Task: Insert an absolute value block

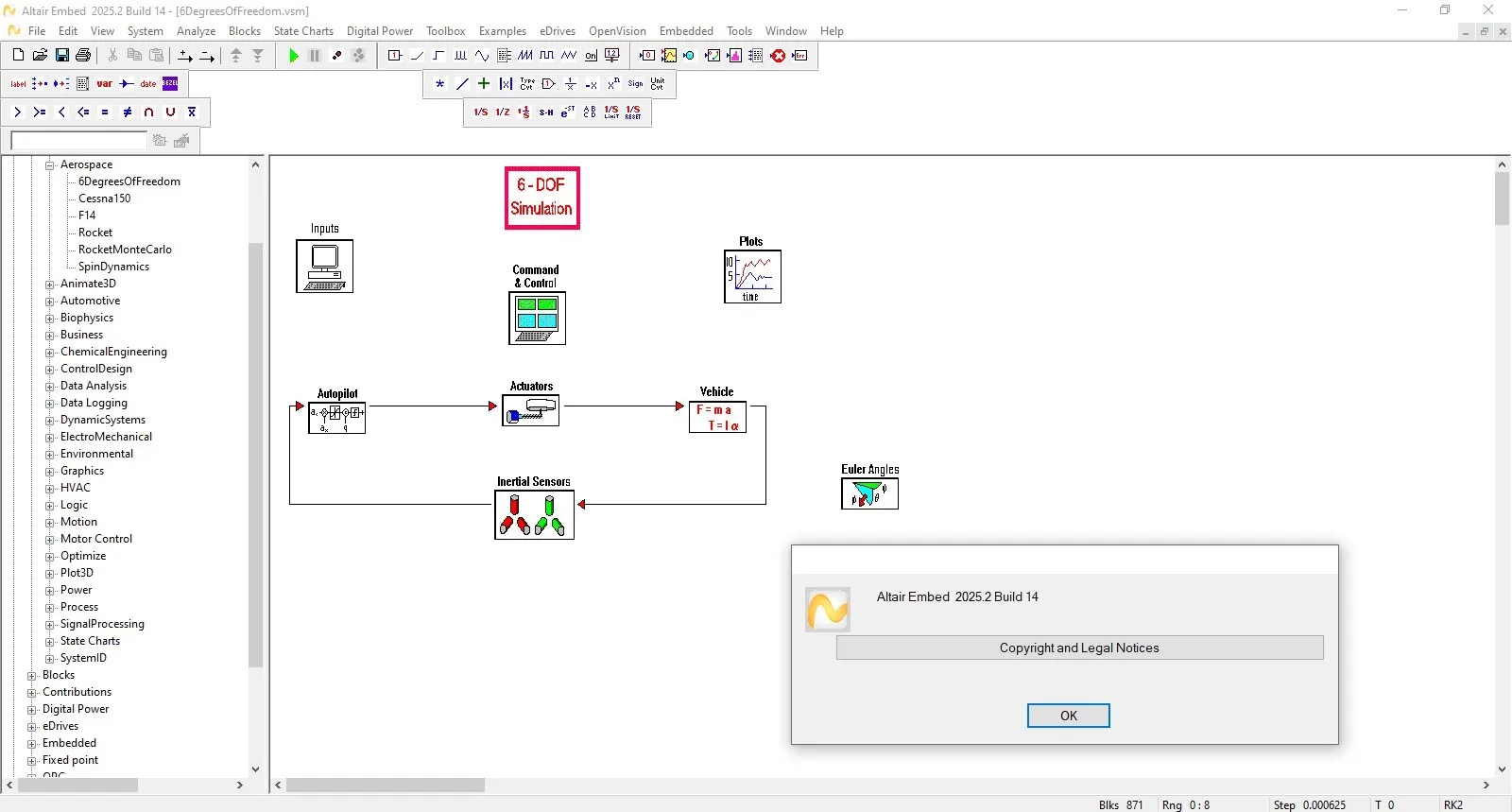Action: tap(506, 84)
